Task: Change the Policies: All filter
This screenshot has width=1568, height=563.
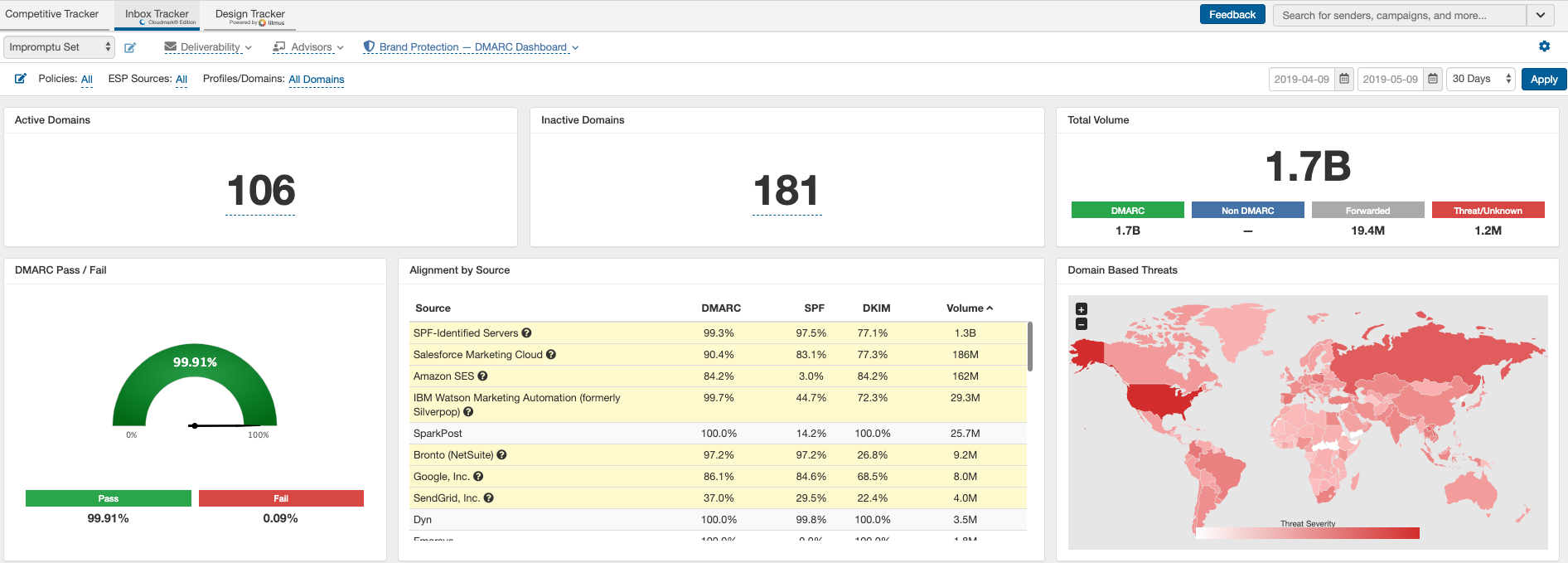Action: click(87, 80)
